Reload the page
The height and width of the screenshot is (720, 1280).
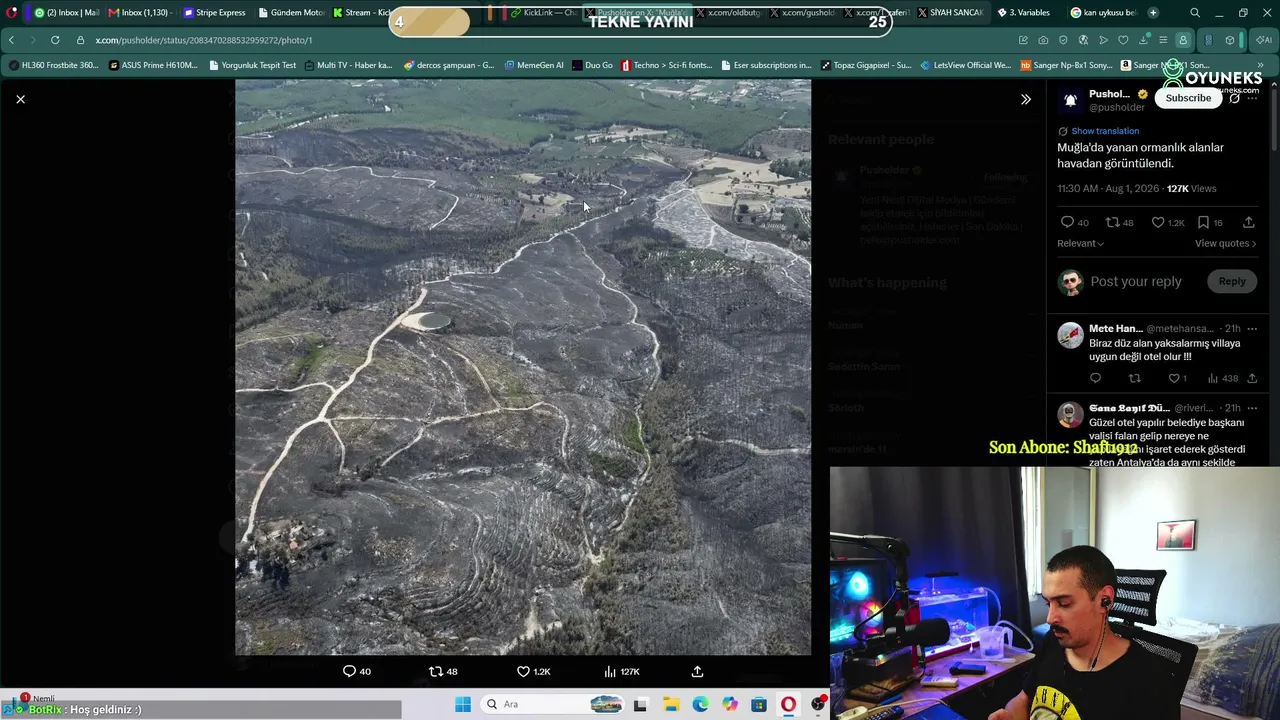pos(55,40)
